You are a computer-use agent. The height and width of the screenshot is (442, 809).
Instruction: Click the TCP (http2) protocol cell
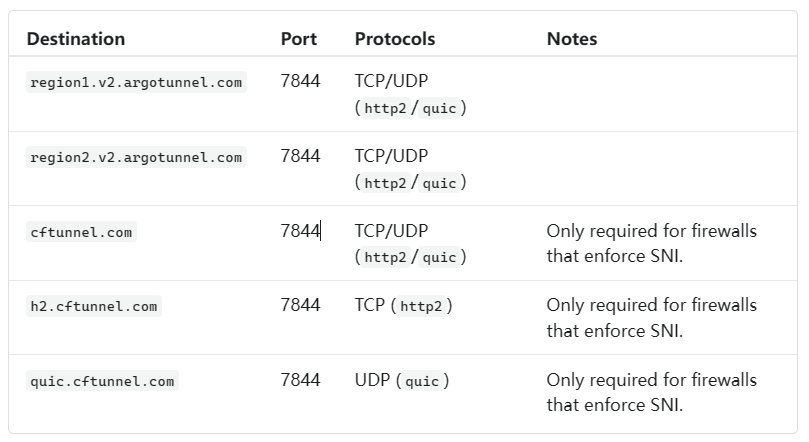point(404,306)
